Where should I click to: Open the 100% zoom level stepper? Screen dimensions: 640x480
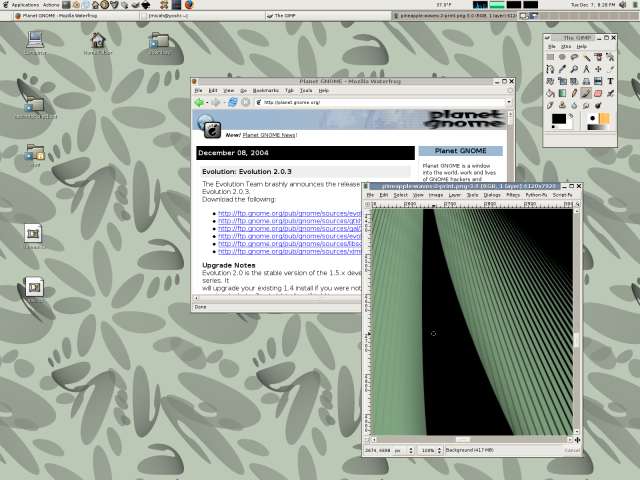(x=439, y=450)
